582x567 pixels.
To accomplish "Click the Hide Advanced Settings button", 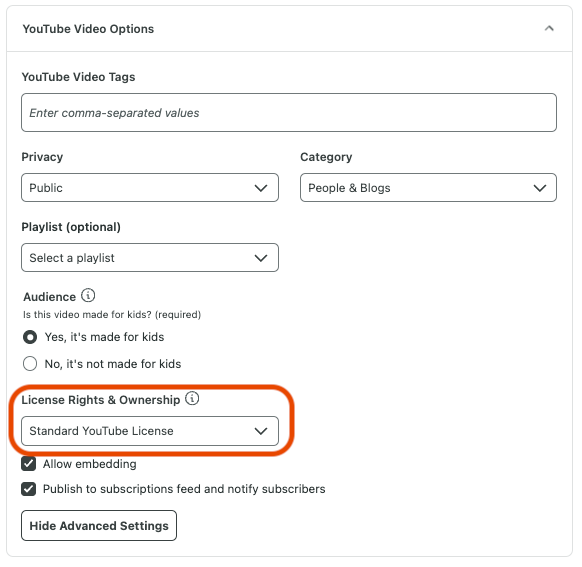I will [x=99, y=525].
